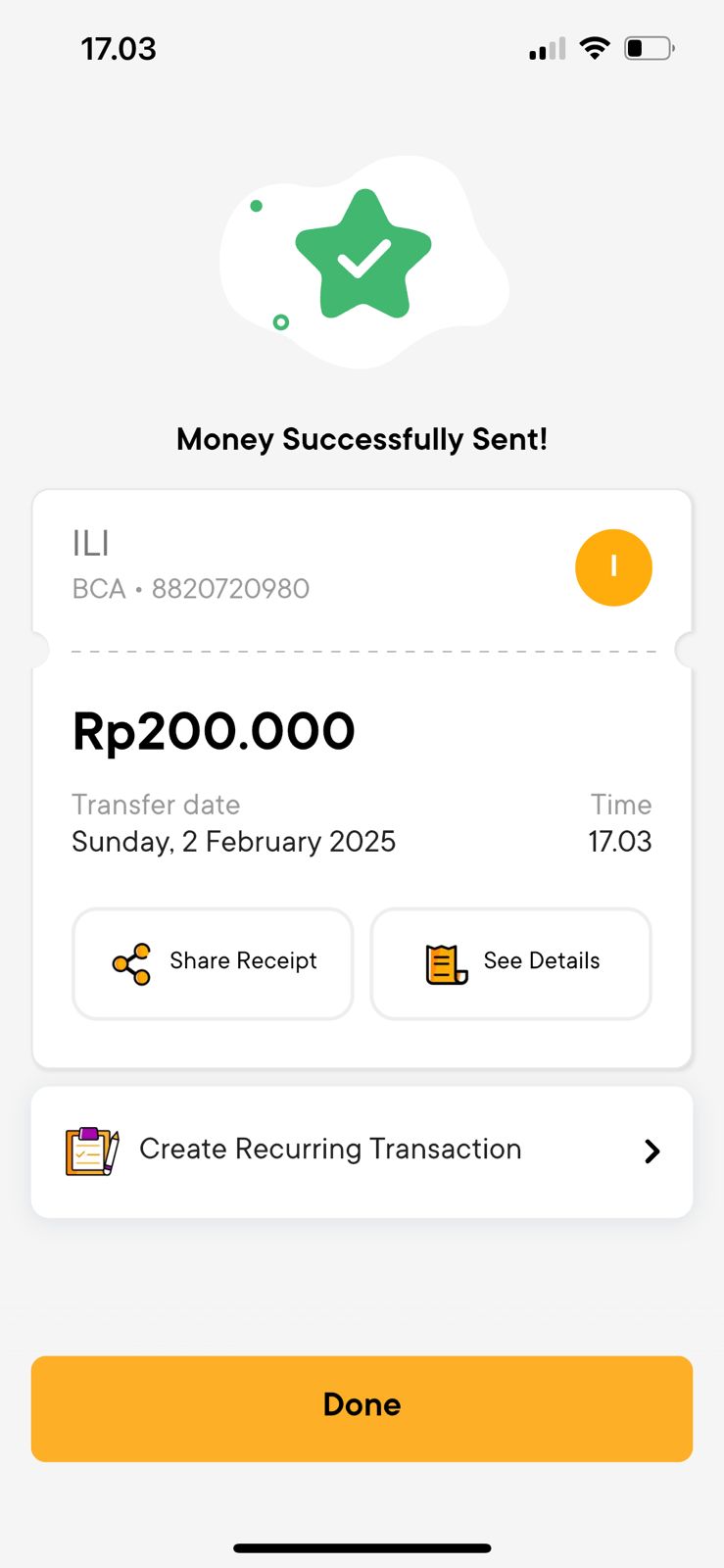Tap the BCA account number 8820720980
Viewport: 724px width, 1568px height.
[230, 588]
